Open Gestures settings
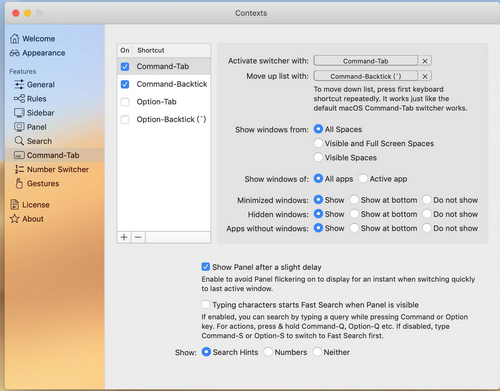The width and height of the screenshot is (500, 391). (x=43, y=183)
